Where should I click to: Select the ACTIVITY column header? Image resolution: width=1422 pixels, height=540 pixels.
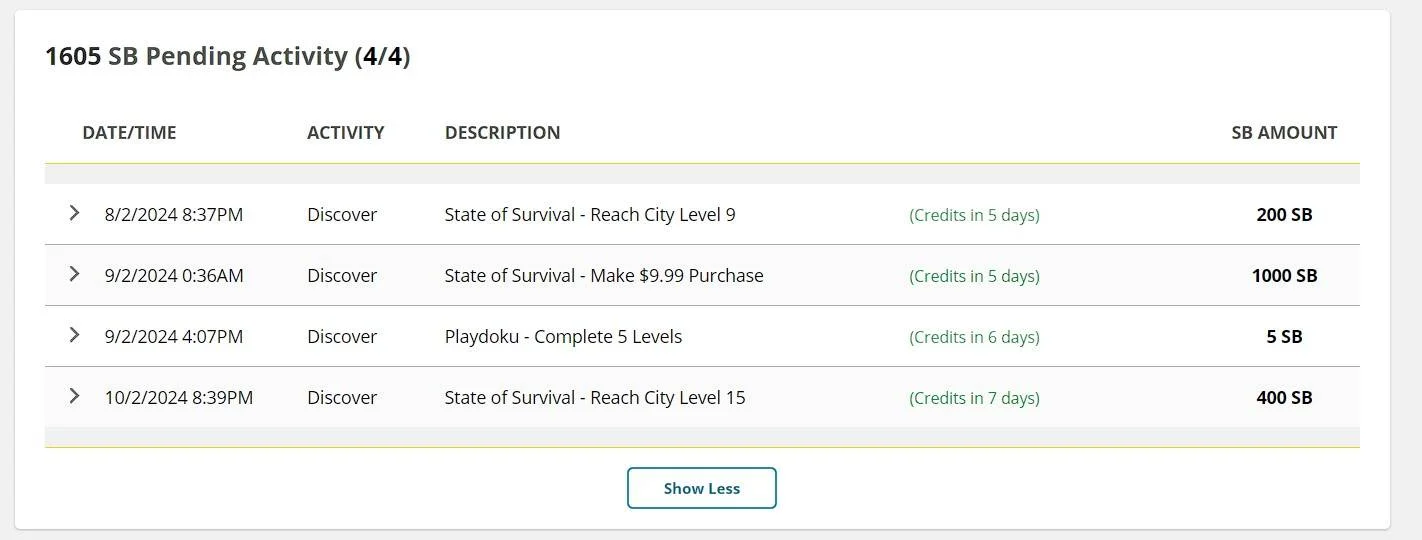coord(345,132)
